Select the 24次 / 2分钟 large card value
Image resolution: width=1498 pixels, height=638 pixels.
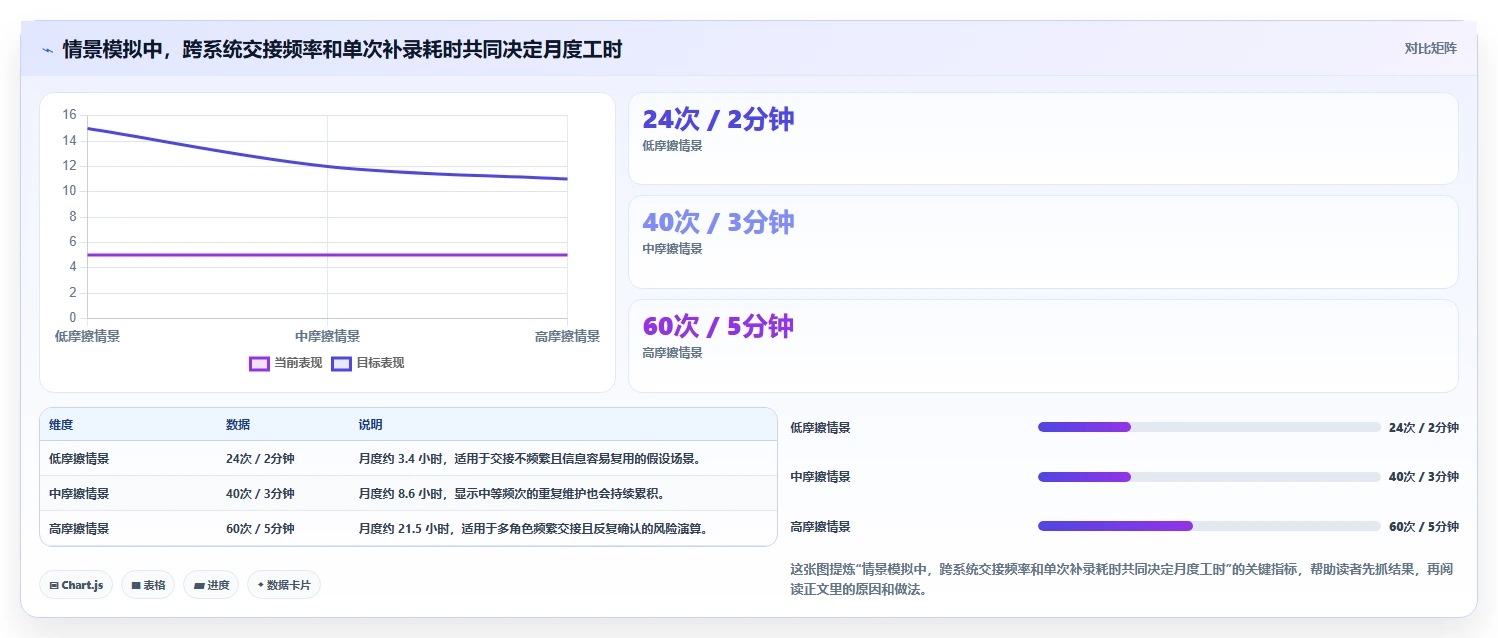click(718, 119)
